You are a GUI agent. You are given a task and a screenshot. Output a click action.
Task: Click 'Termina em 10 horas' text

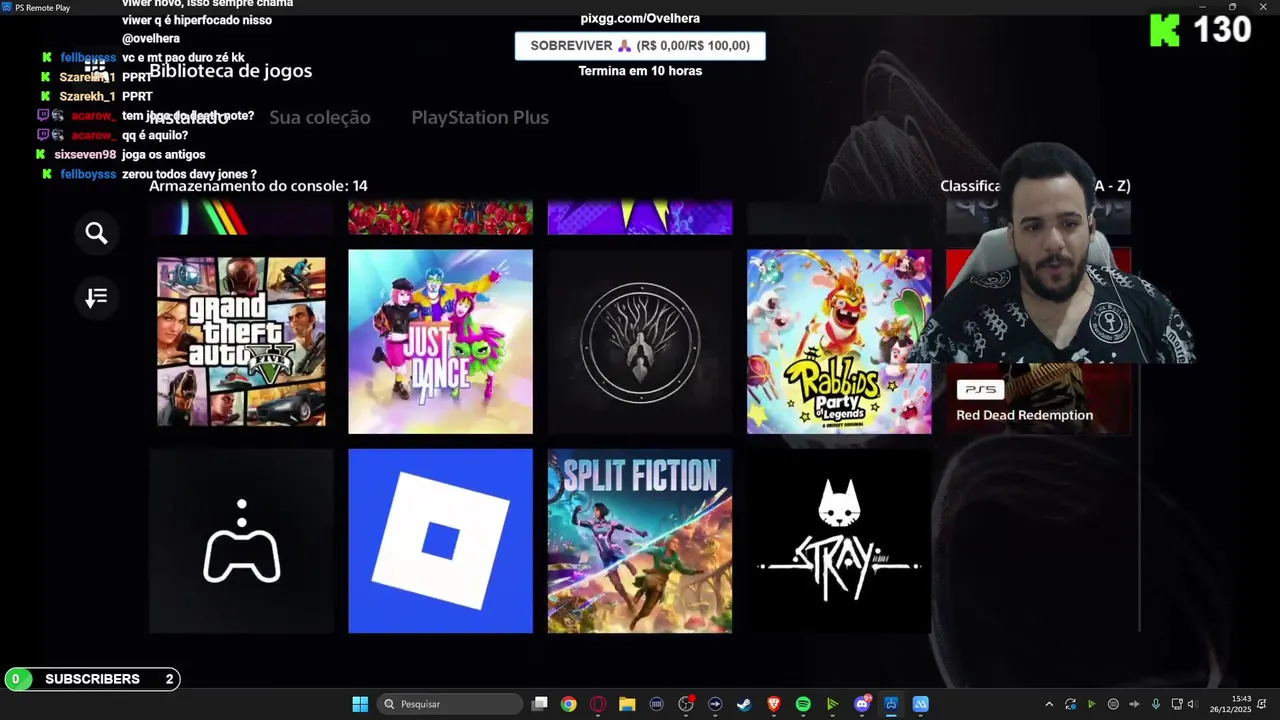(x=640, y=71)
